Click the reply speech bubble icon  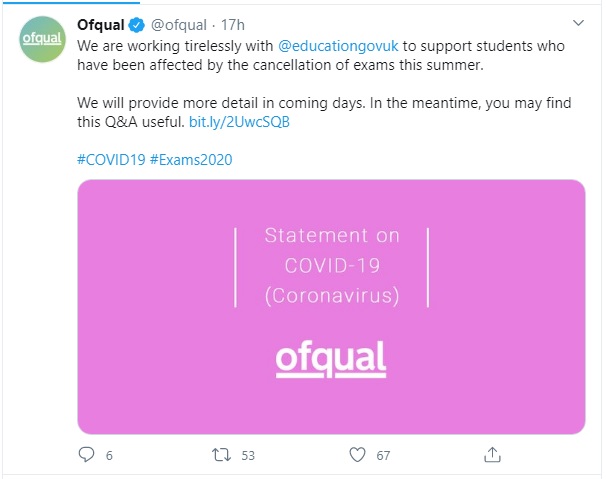pos(86,454)
